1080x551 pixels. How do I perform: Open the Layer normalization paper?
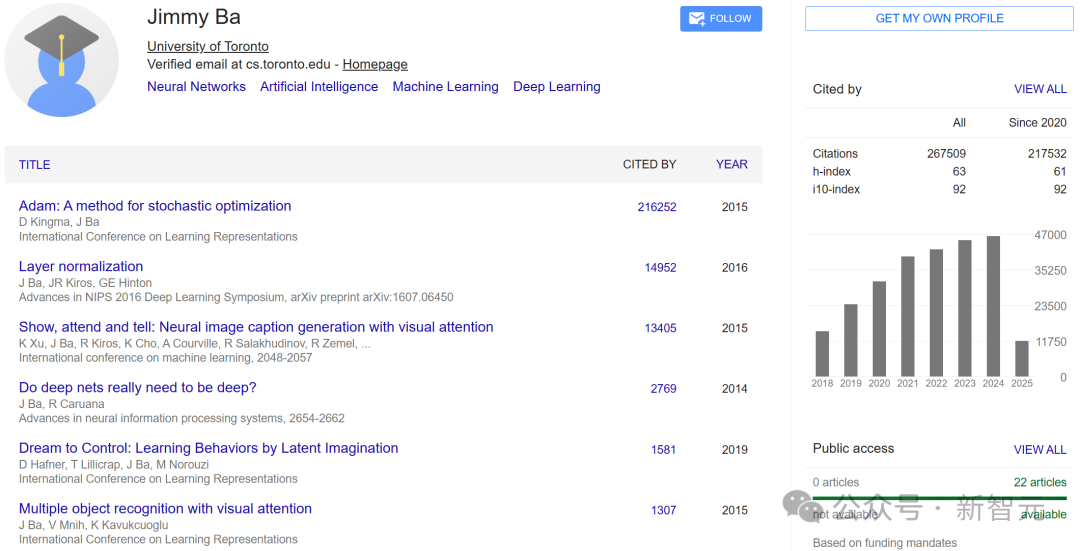(x=81, y=267)
